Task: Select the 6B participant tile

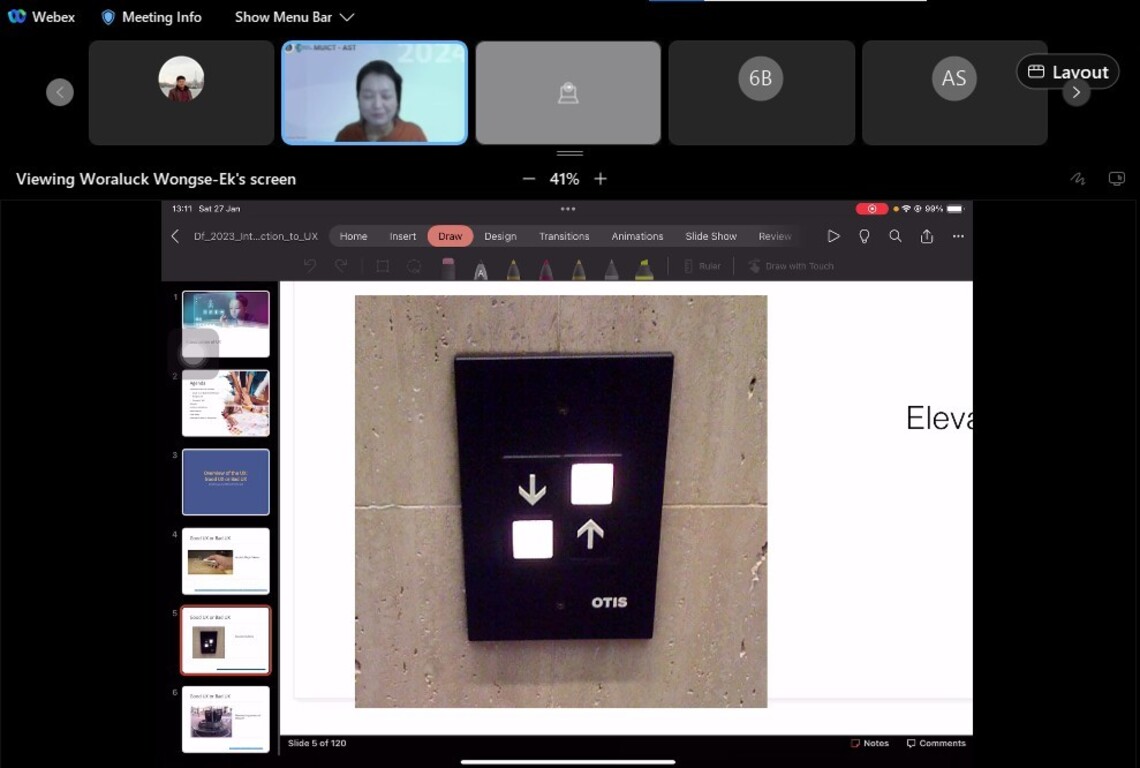Action: (x=760, y=92)
